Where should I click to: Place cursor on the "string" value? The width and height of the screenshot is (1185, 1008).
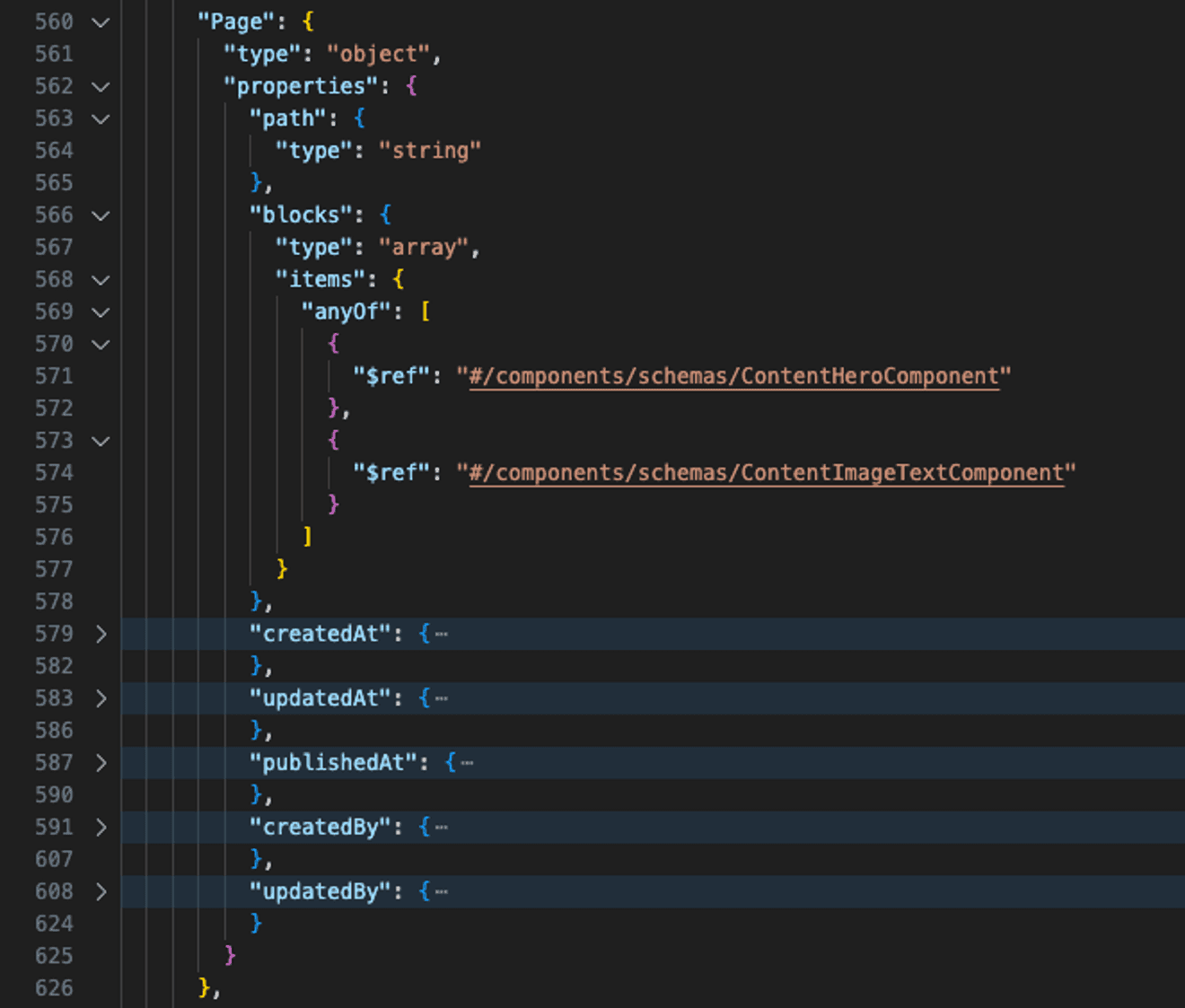point(430,151)
